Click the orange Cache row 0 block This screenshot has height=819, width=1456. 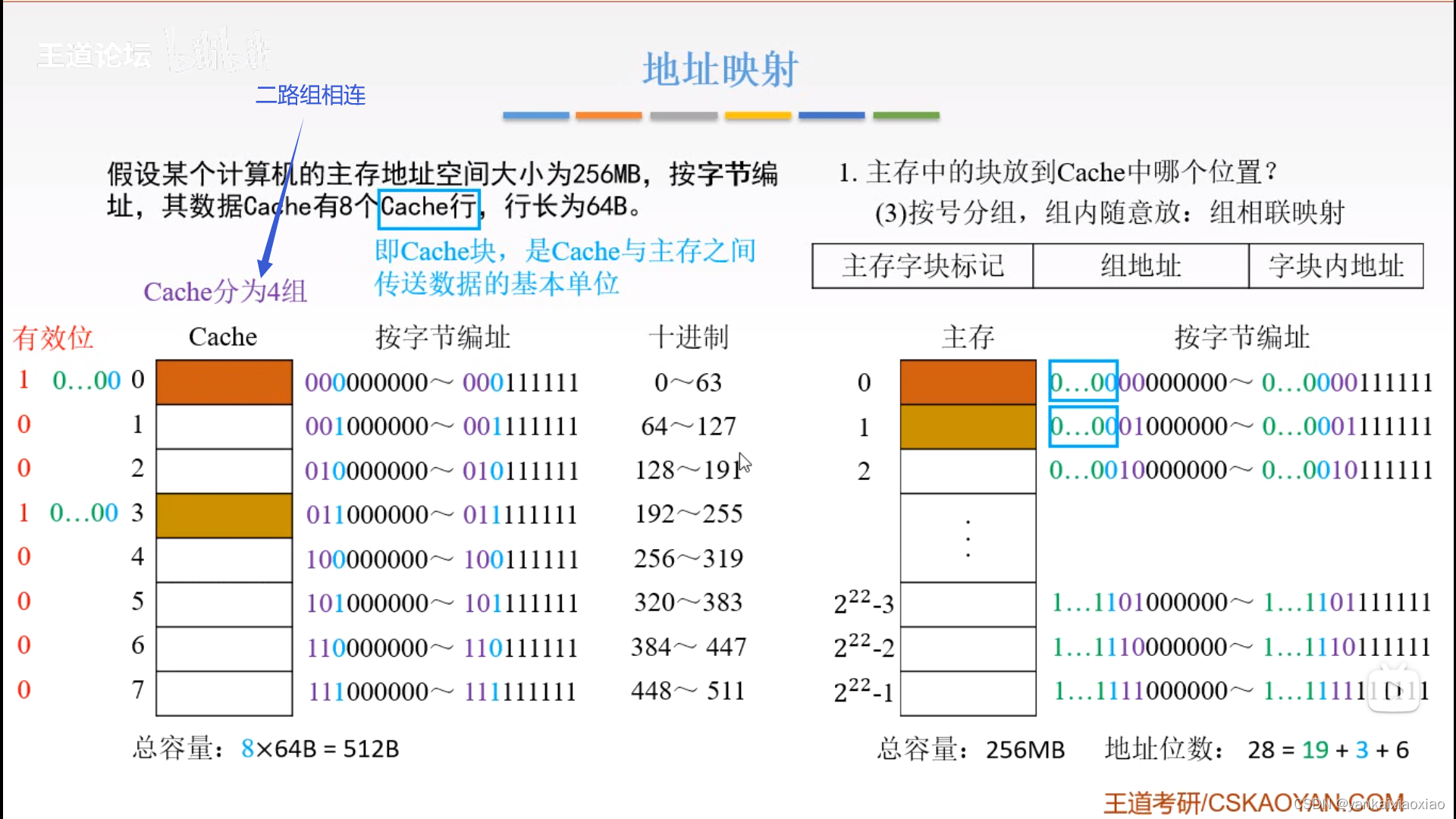pyautogui.click(x=224, y=382)
